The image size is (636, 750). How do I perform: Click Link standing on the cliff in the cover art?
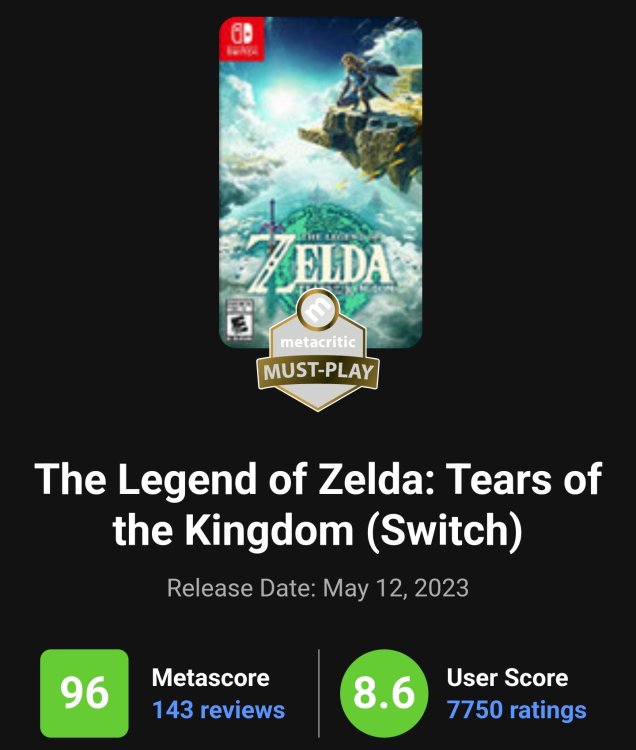point(363,81)
